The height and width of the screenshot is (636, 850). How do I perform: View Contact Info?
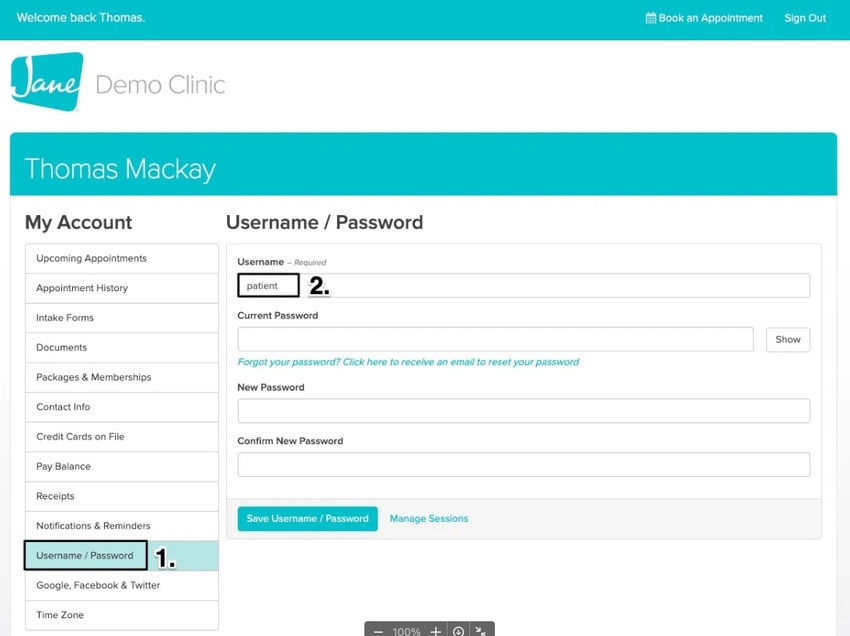click(x=122, y=407)
